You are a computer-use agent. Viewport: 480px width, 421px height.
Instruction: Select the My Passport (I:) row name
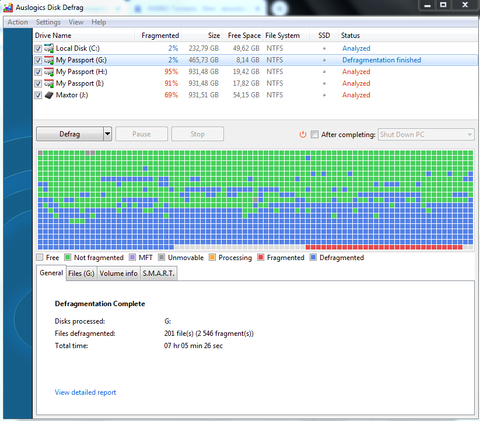point(80,83)
